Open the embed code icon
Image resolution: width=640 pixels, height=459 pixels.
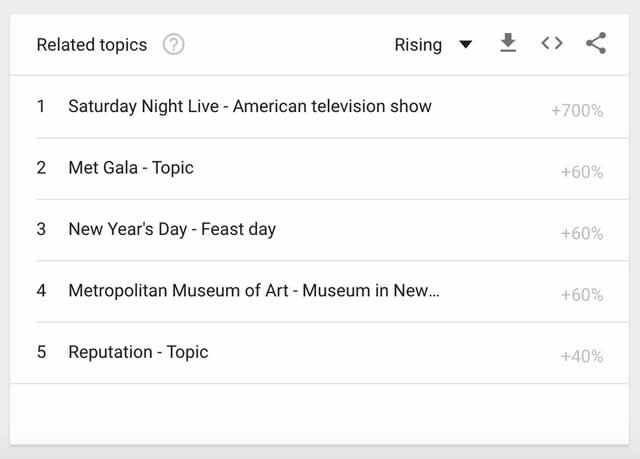[x=552, y=43]
